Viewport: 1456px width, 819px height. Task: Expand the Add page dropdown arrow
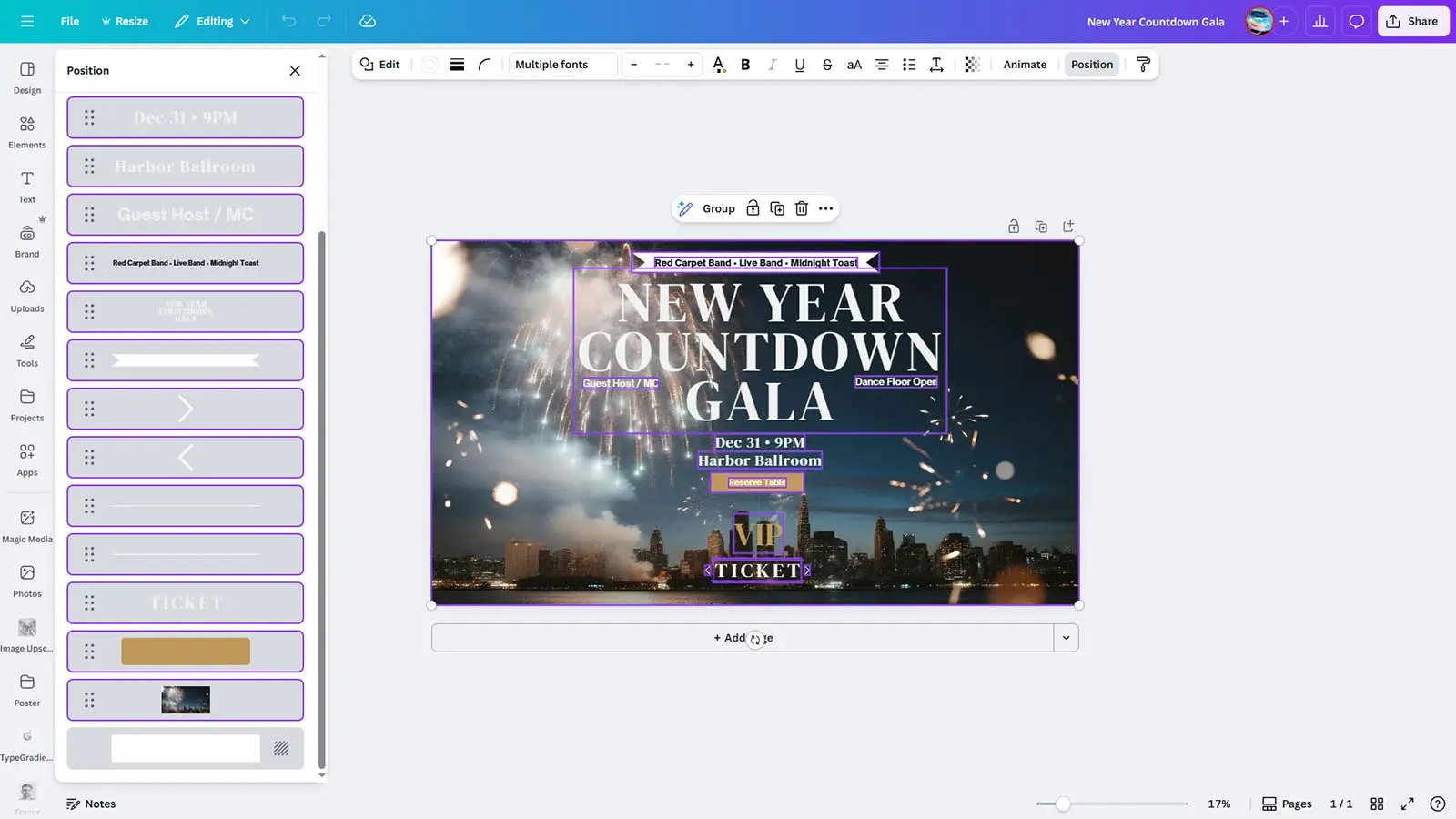coord(1066,638)
